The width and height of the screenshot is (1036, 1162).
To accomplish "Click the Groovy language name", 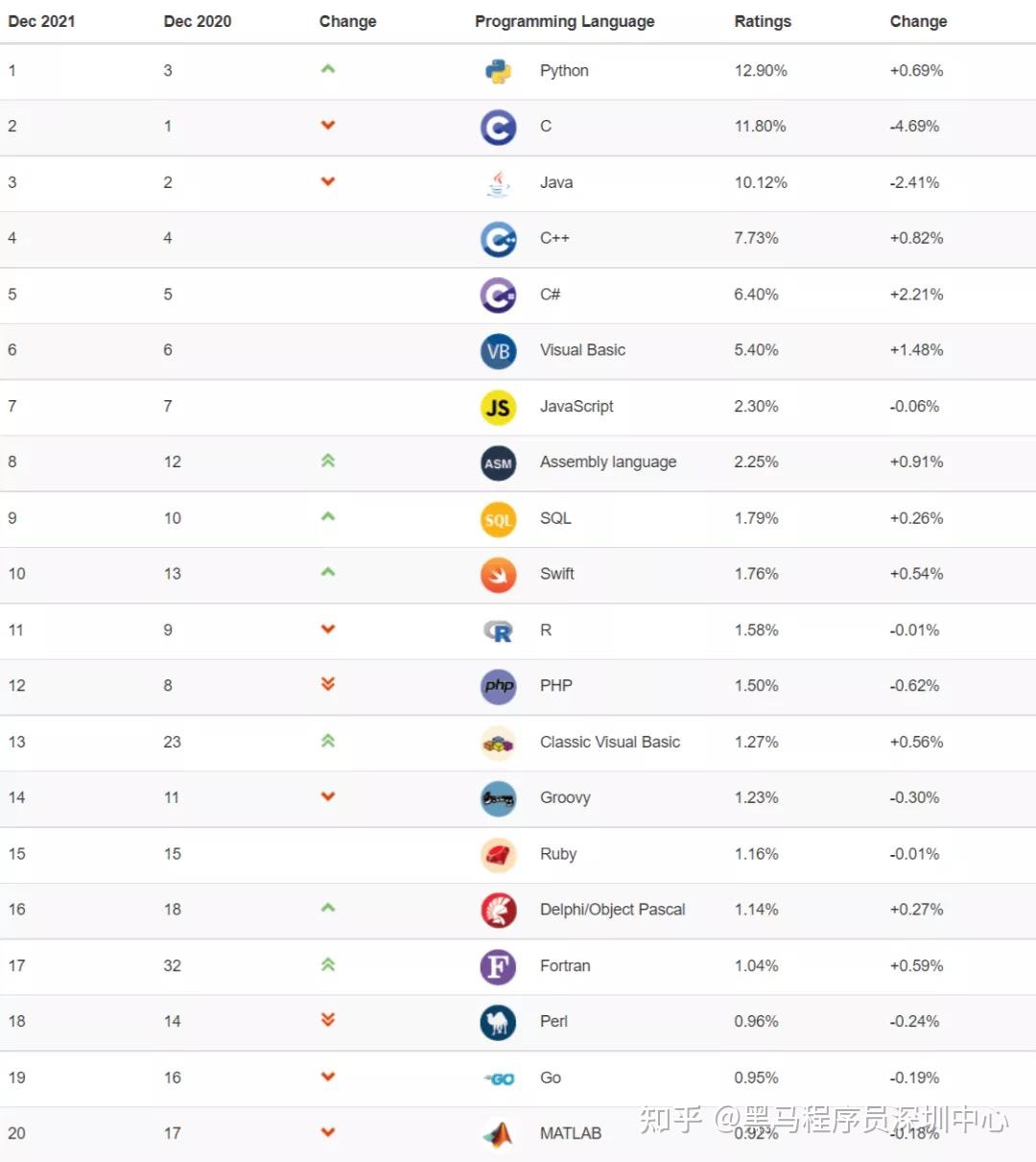I will tap(565, 798).
